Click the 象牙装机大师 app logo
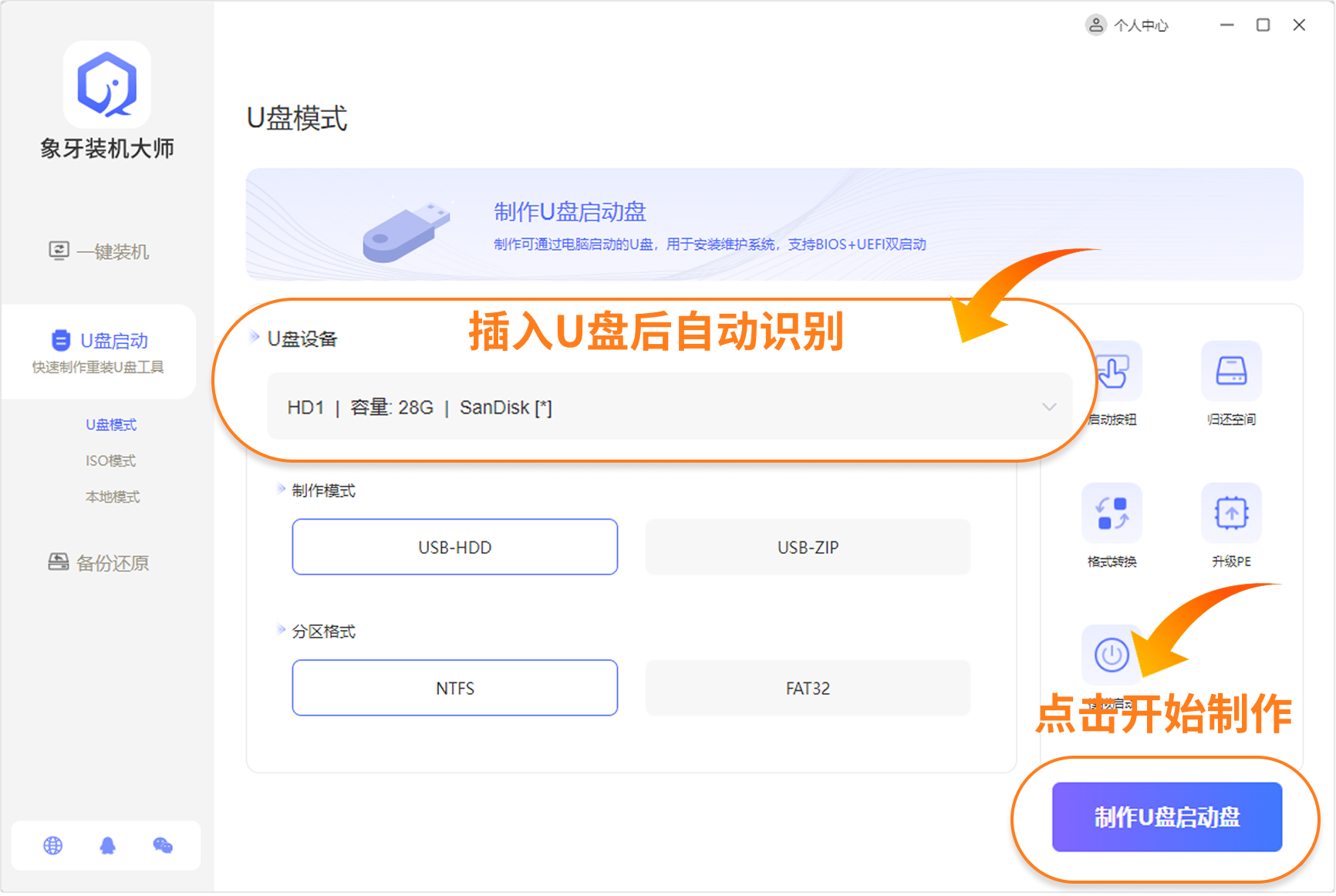Image resolution: width=1336 pixels, height=896 pixels. click(x=107, y=85)
